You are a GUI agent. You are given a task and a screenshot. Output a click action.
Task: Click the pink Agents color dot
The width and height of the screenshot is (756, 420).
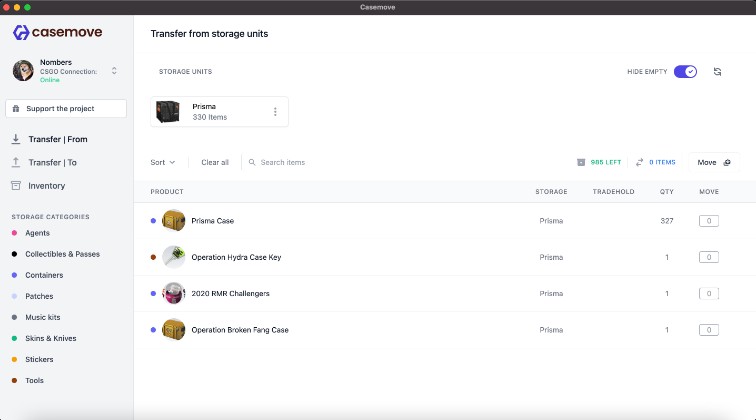coord(14,233)
